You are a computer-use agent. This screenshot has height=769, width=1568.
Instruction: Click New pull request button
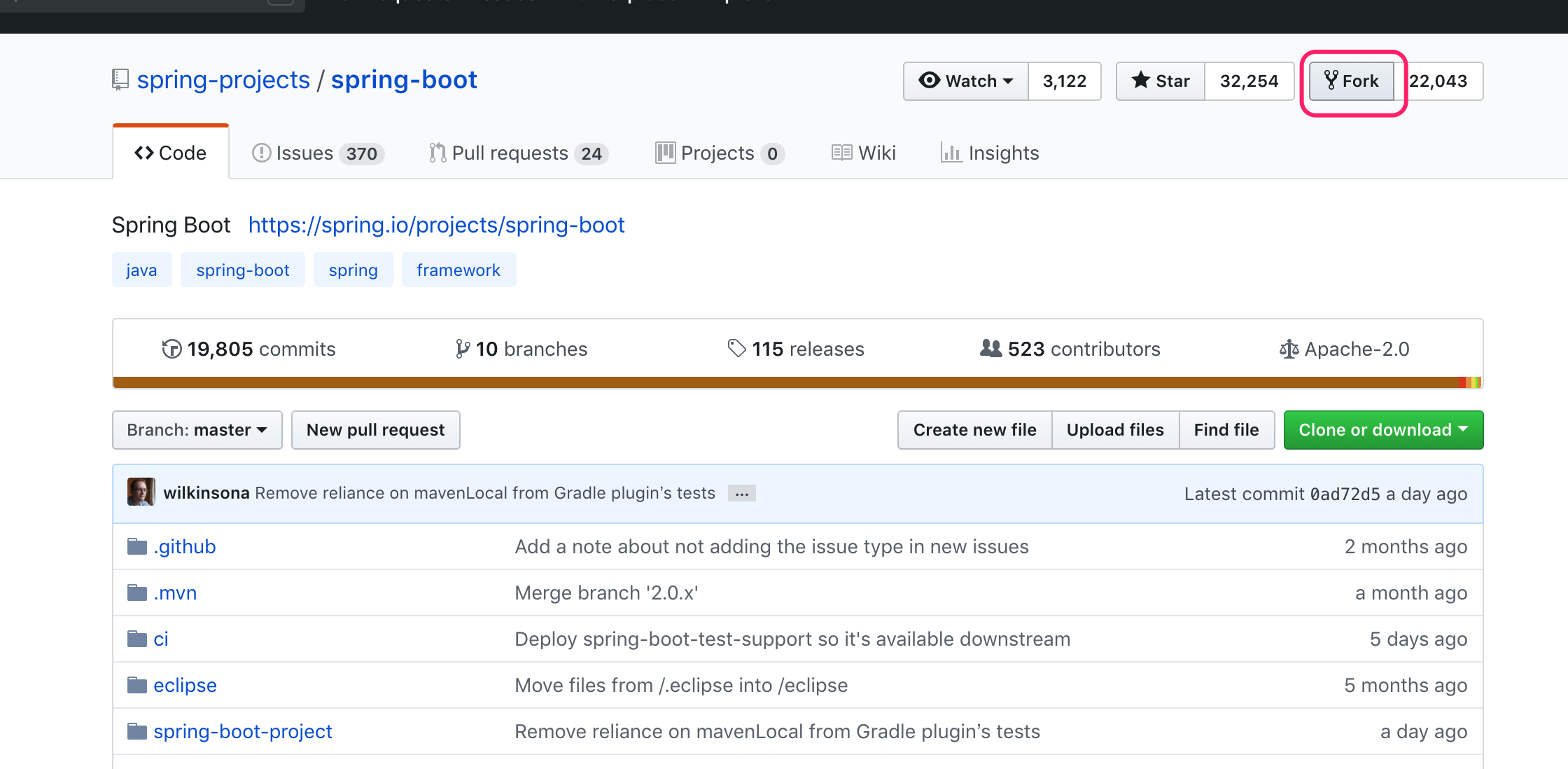(x=376, y=430)
